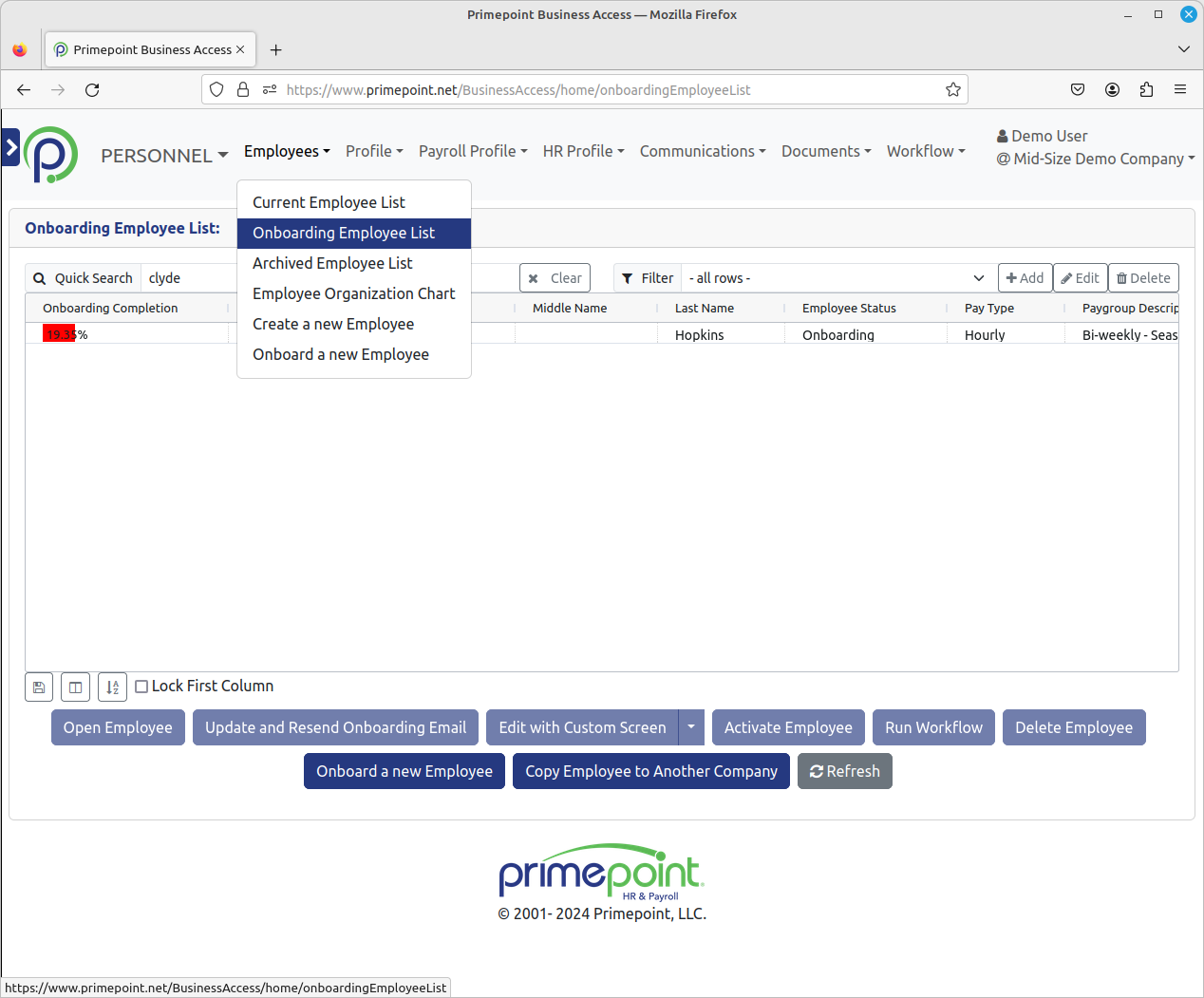The height and width of the screenshot is (998, 1204).
Task: Expand the blue sidebar chevron panel
Action: [10, 147]
